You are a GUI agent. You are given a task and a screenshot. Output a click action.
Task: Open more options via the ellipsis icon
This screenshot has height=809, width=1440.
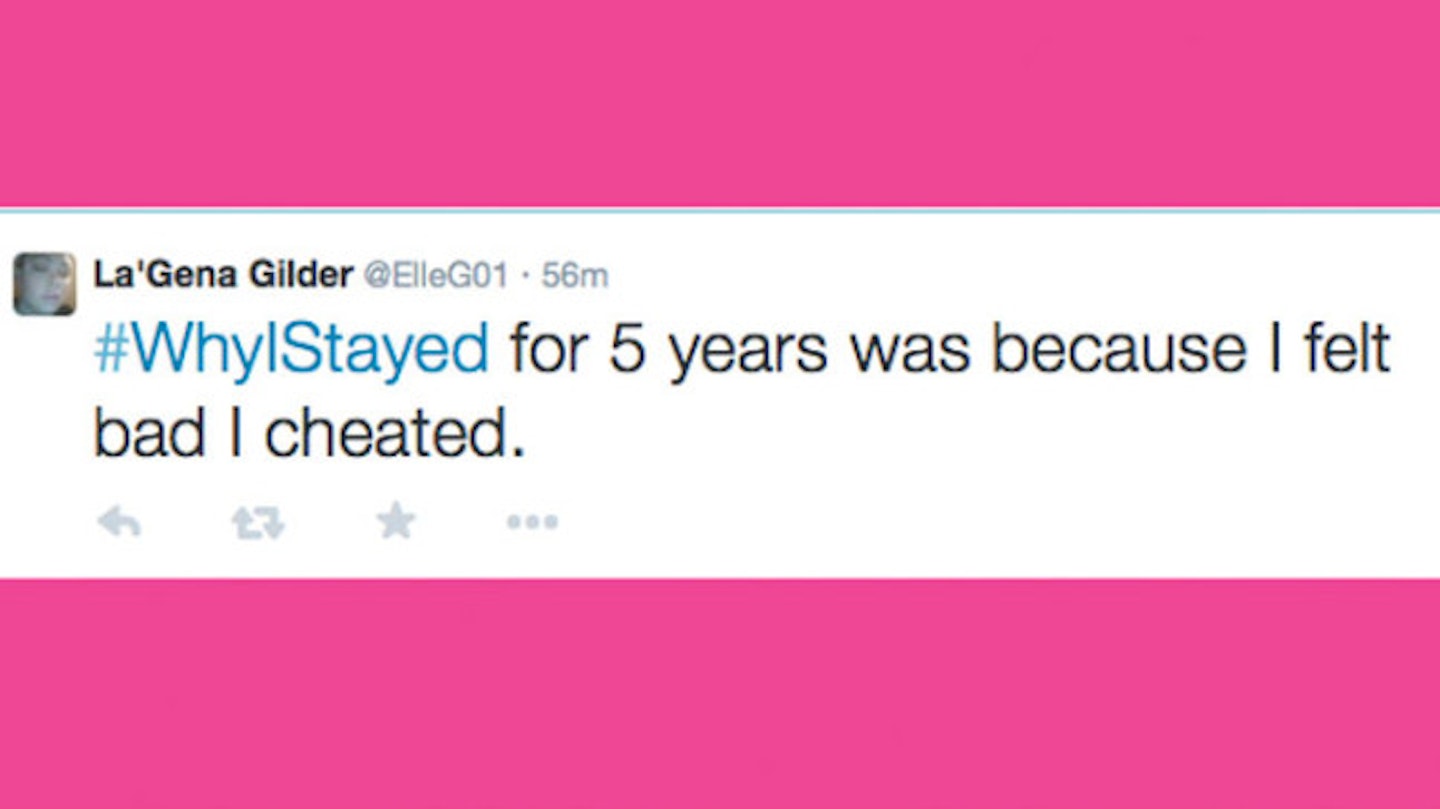pos(532,522)
